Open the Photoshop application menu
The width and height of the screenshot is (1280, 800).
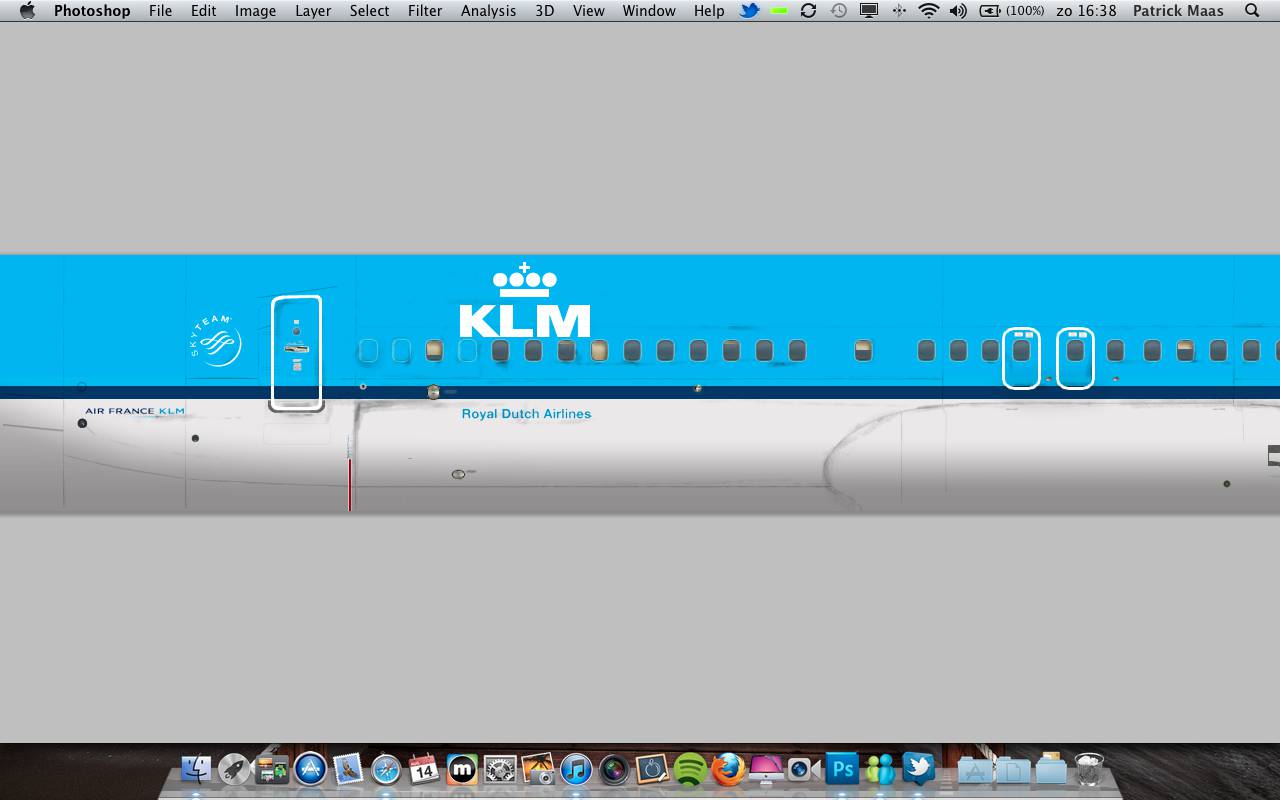92,11
